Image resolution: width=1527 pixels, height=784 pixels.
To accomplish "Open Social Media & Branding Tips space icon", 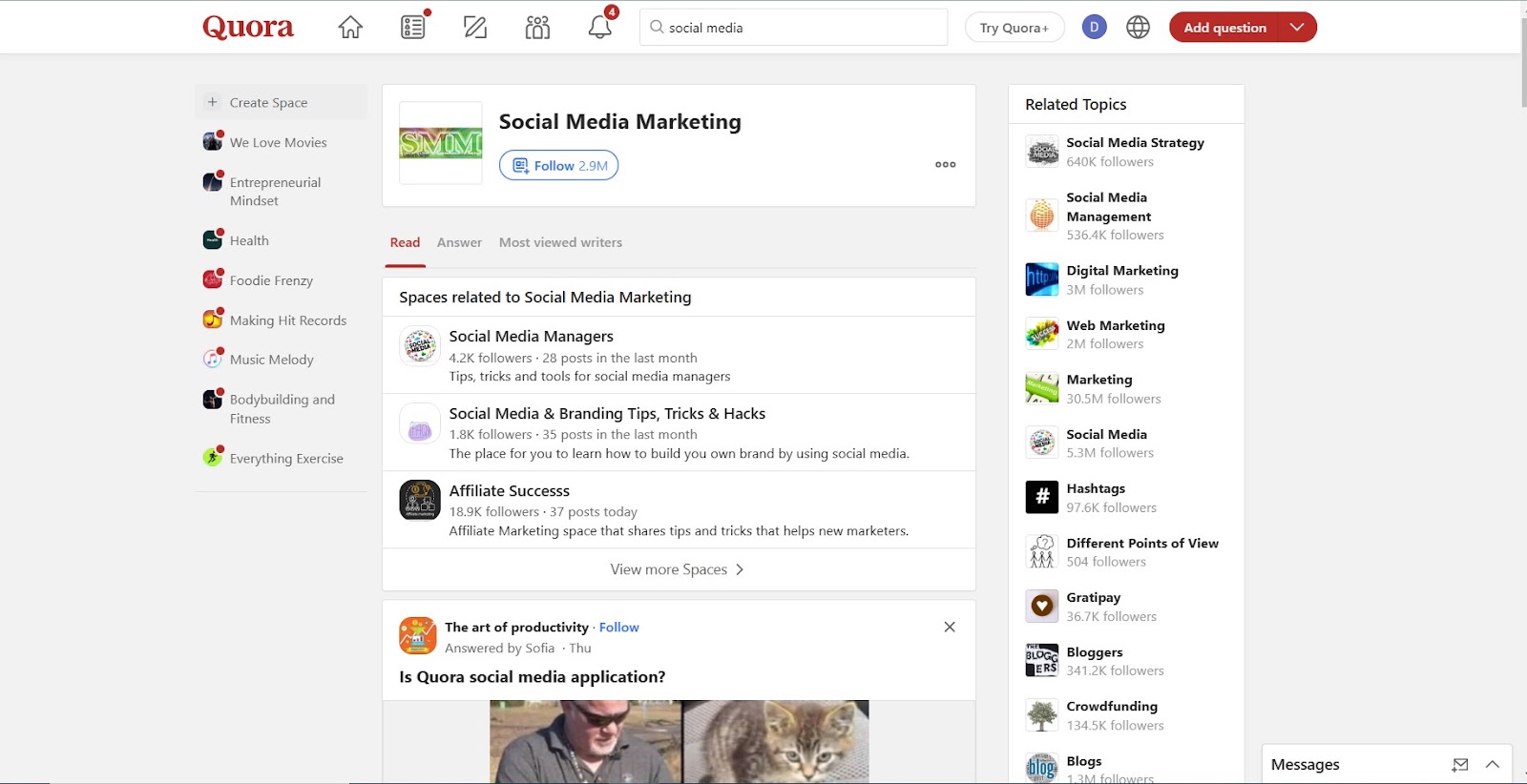I will coord(420,423).
